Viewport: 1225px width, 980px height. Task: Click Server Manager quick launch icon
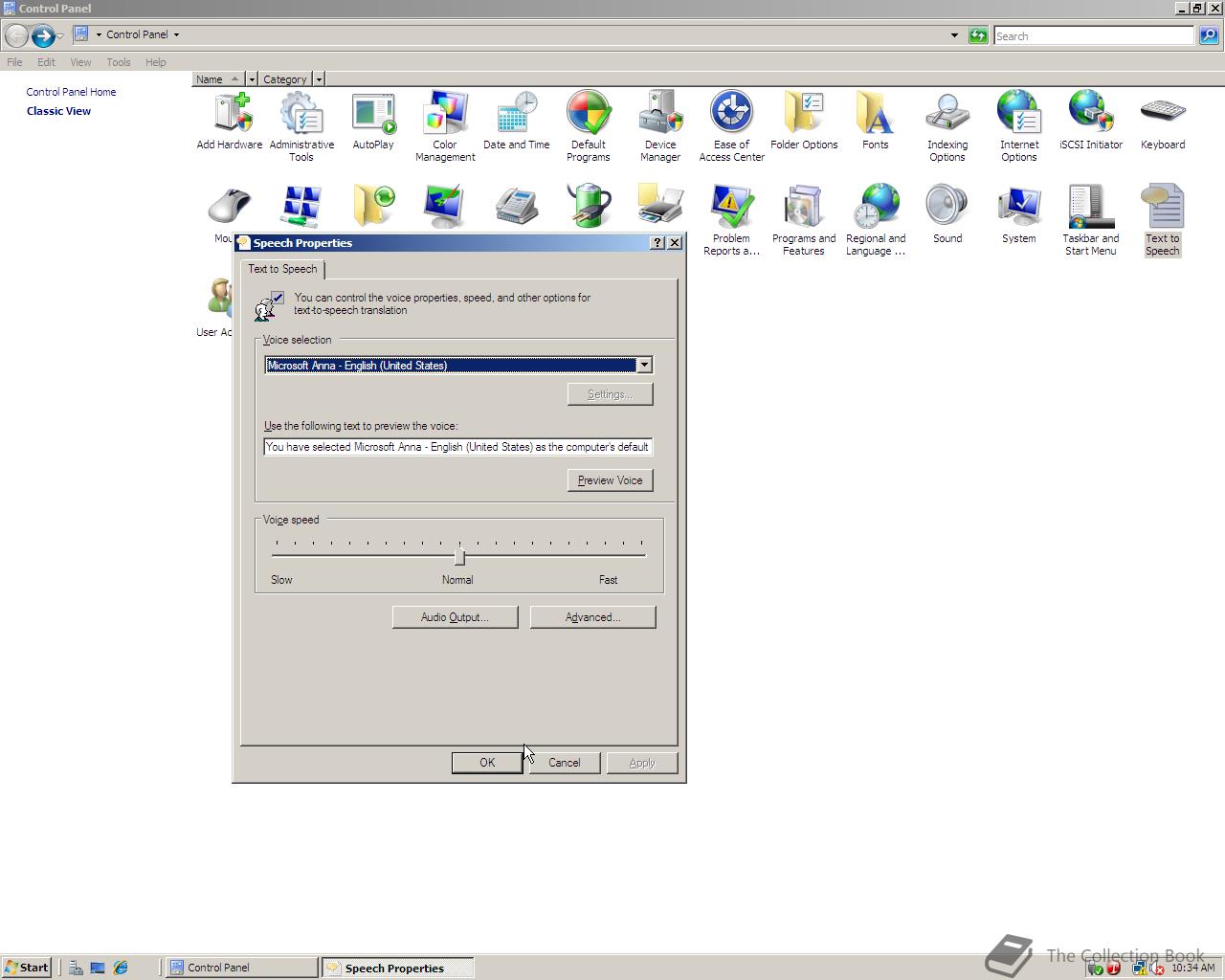75,968
